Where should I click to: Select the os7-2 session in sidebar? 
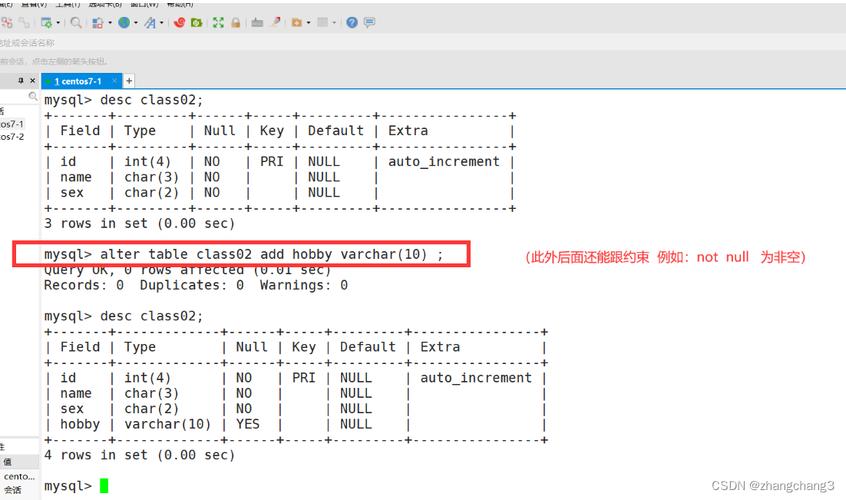tap(12, 137)
